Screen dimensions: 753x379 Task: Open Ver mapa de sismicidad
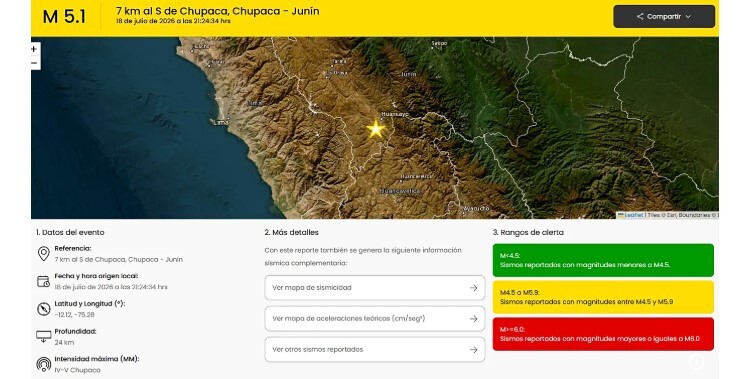tap(375, 288)
